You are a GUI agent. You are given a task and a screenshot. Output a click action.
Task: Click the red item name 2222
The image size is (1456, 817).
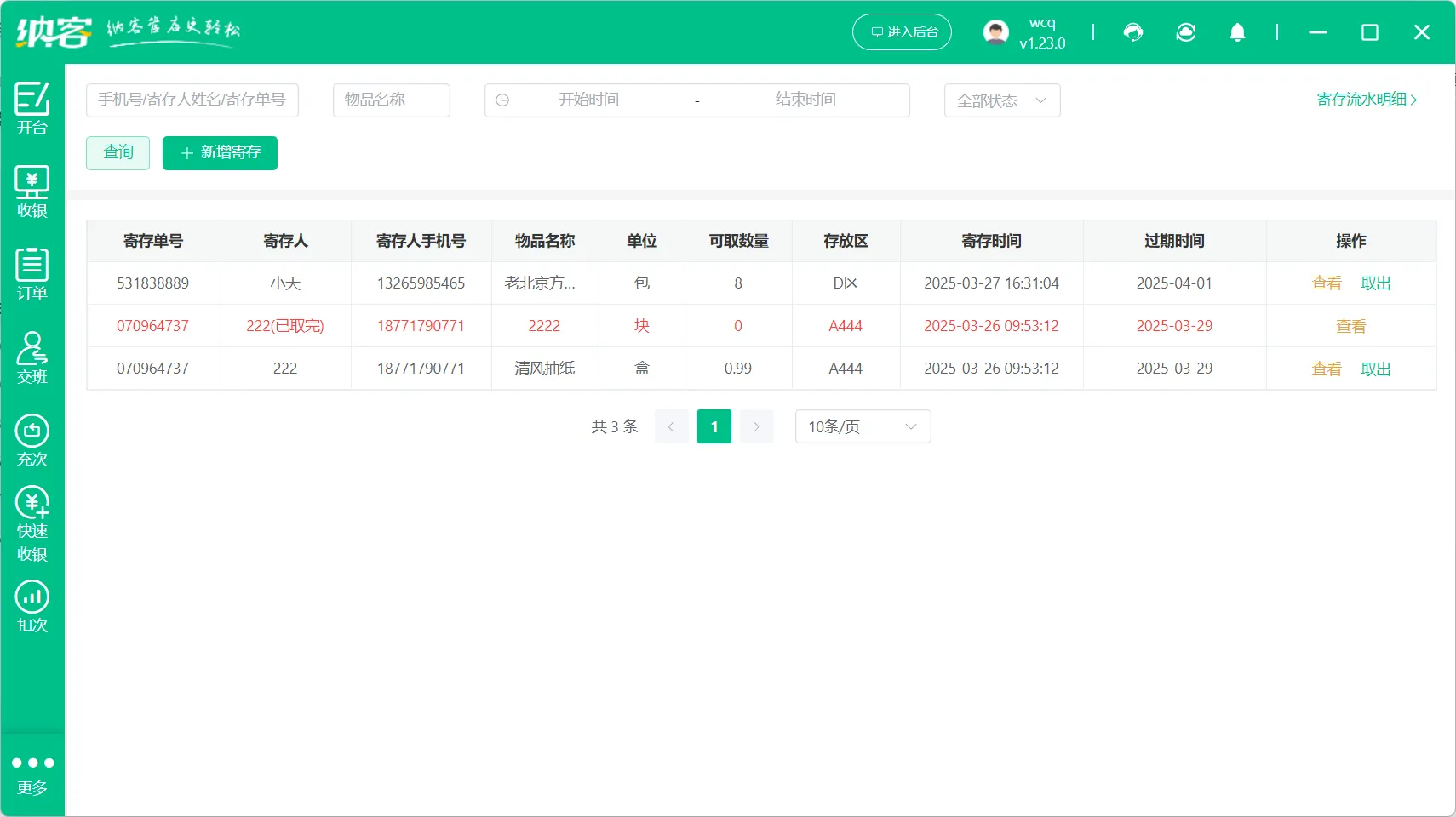click(544, 326)
